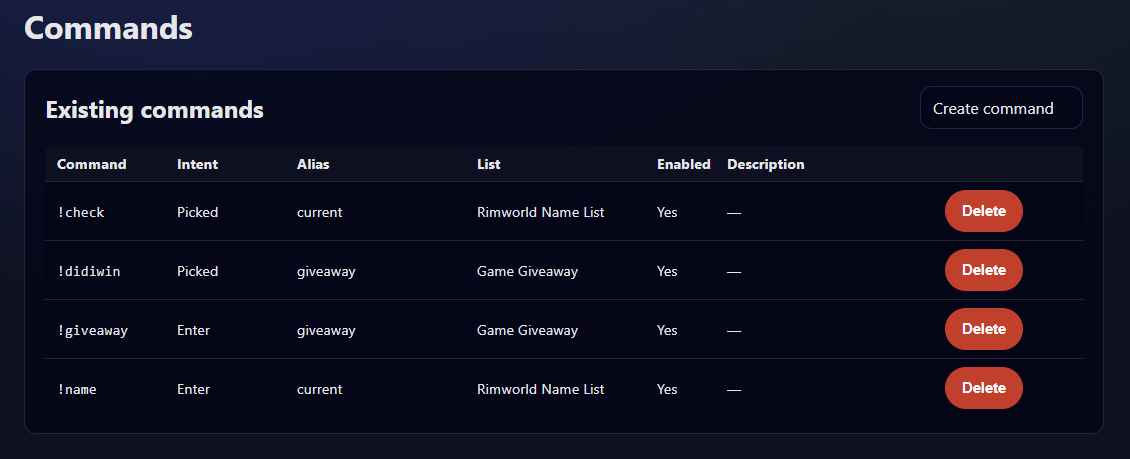
Task: Click the Enabled column header
Action: click(x=683, y=164)
